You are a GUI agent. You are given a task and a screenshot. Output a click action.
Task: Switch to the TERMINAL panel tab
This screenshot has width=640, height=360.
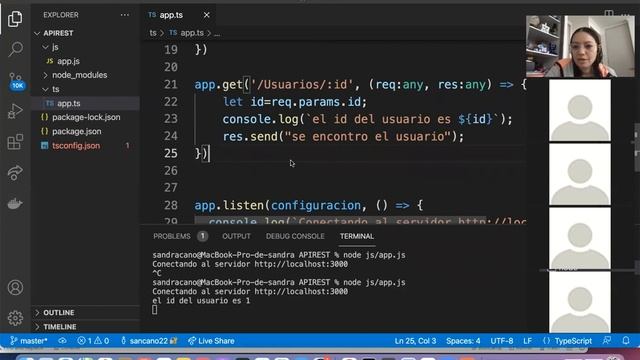pyautogui.click(x=357, y=236)
